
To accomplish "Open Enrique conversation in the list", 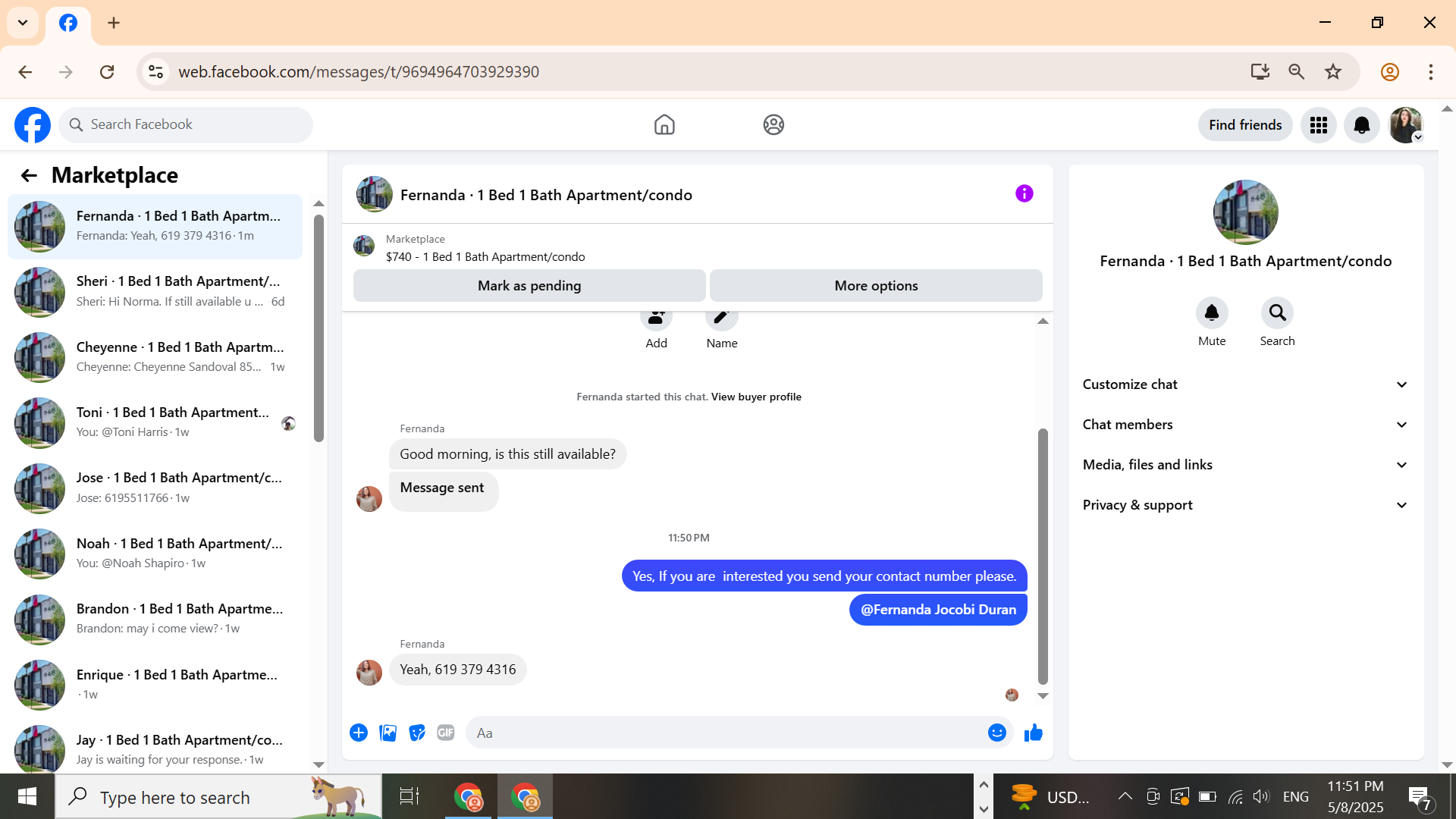I will point(155,685).
